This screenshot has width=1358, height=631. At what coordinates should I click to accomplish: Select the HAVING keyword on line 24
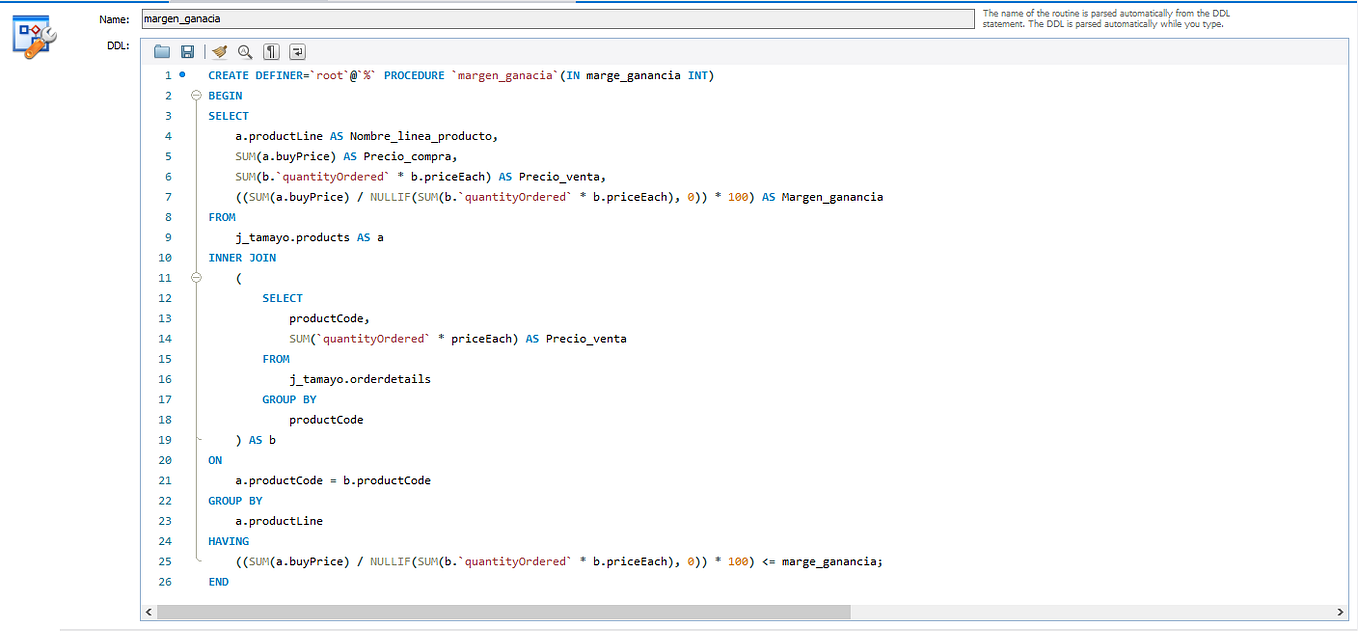coord(227,540)
